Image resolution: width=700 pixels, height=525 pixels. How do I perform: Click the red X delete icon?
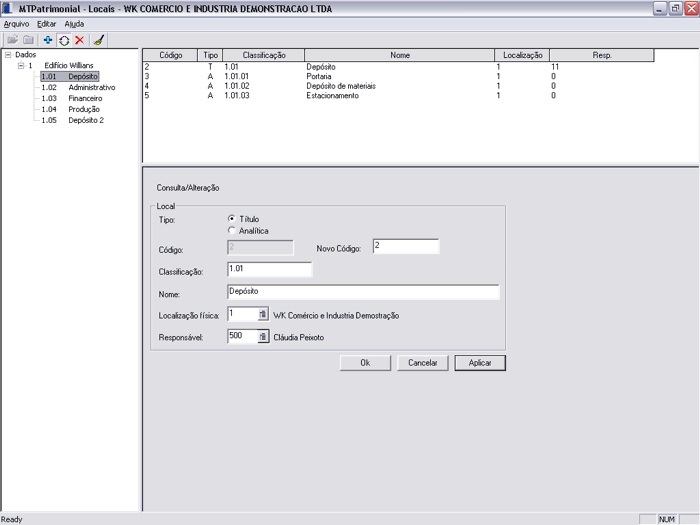79,40
